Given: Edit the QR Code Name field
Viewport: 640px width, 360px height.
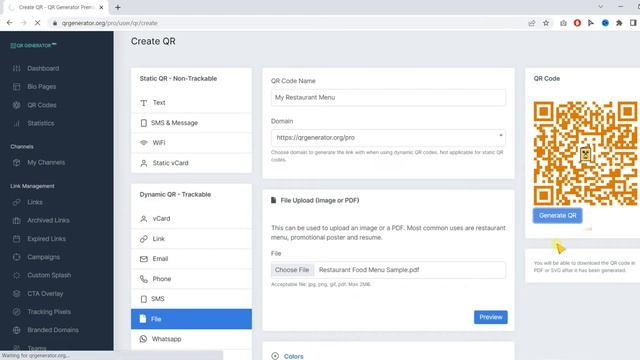Looking at the screenshot, I should (388, 98).
